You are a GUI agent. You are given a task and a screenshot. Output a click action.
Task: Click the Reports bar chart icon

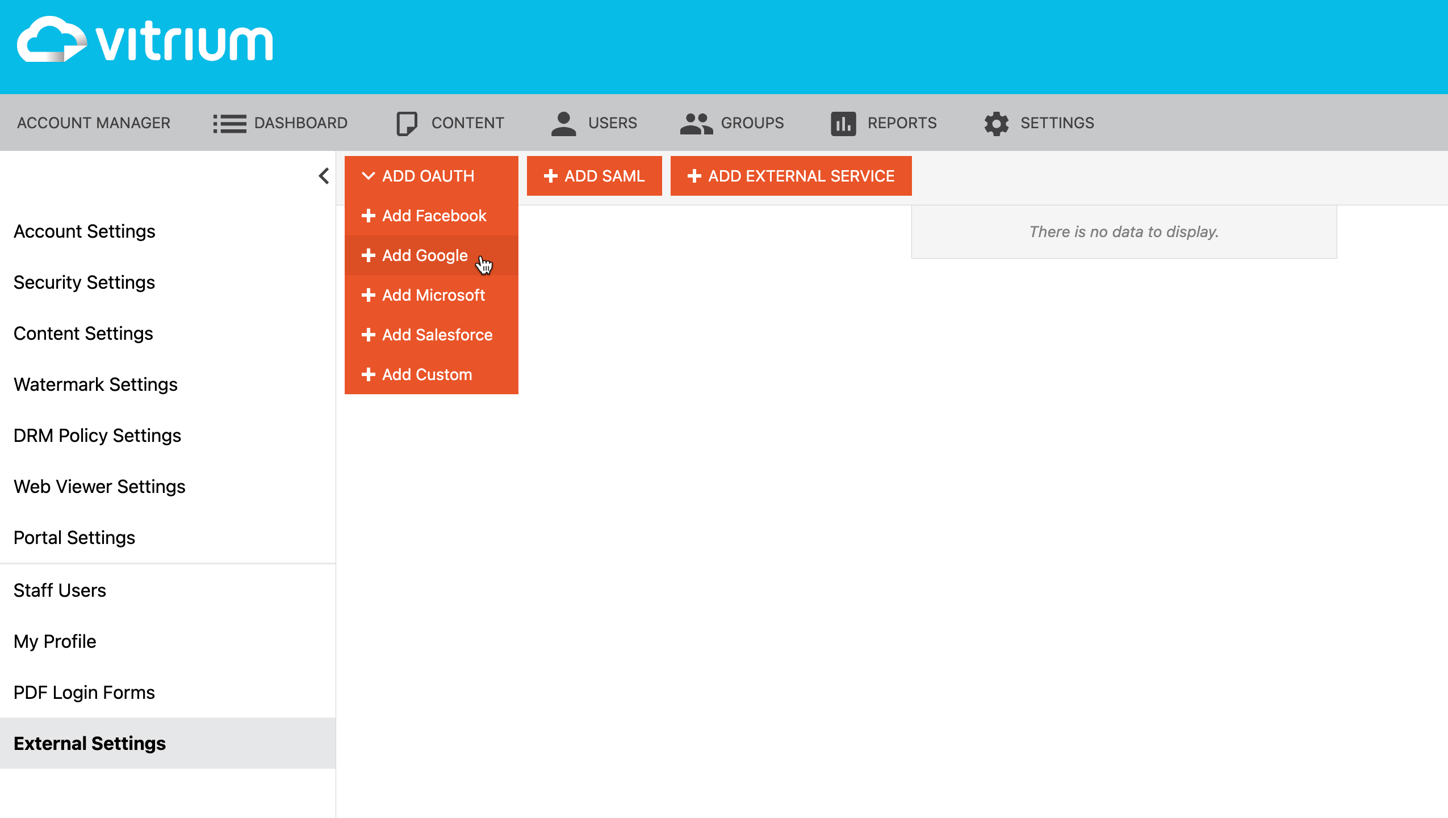843,123
